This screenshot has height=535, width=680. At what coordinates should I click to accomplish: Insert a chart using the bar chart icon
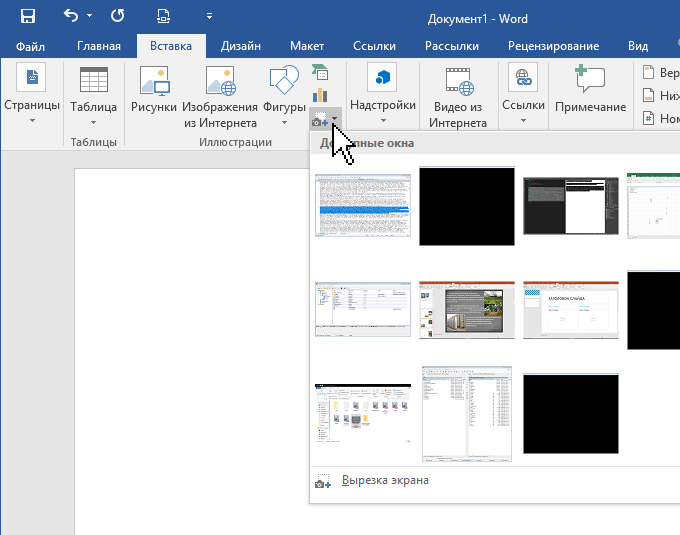click(x=320, y=95)
